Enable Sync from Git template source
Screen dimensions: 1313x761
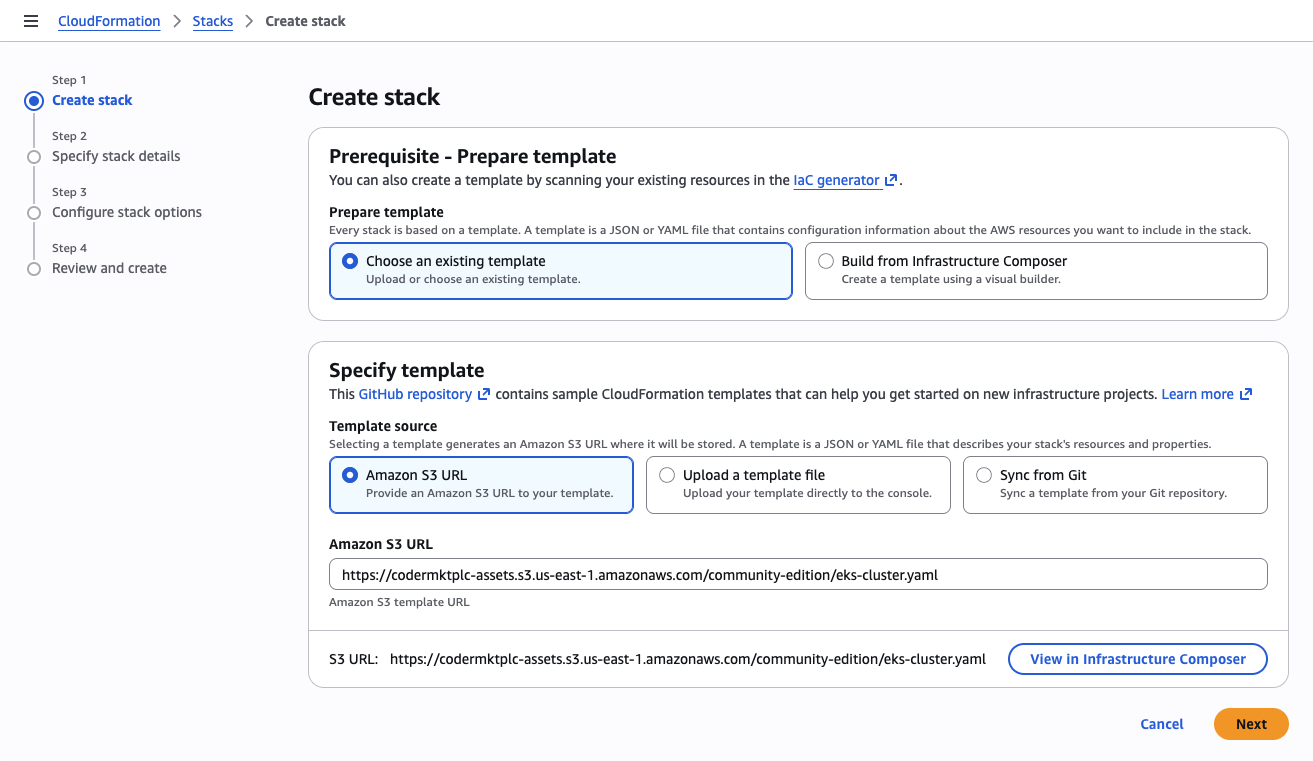[x=984, y=475]
